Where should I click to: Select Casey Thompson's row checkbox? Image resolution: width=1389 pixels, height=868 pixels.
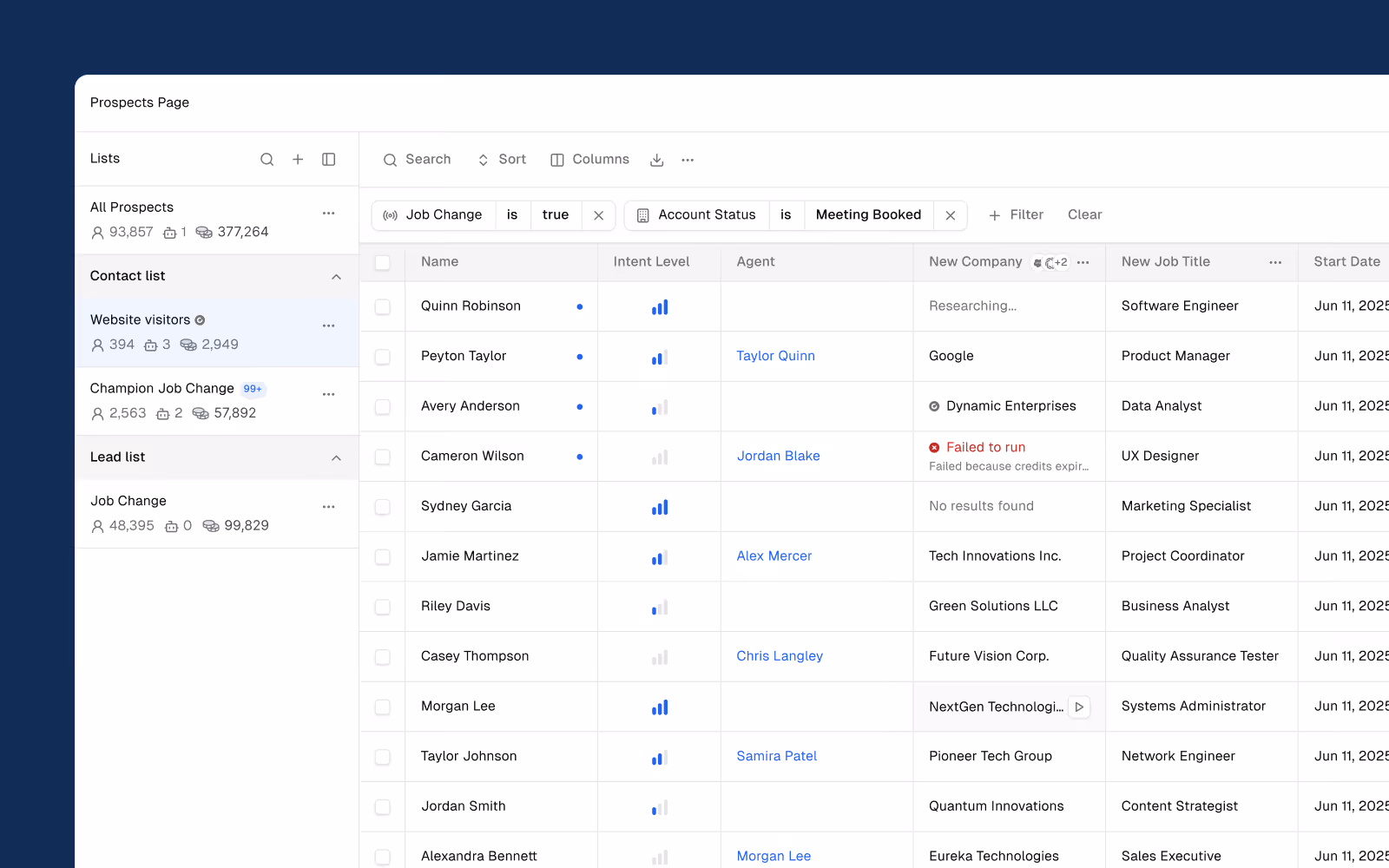click(383, 657)
